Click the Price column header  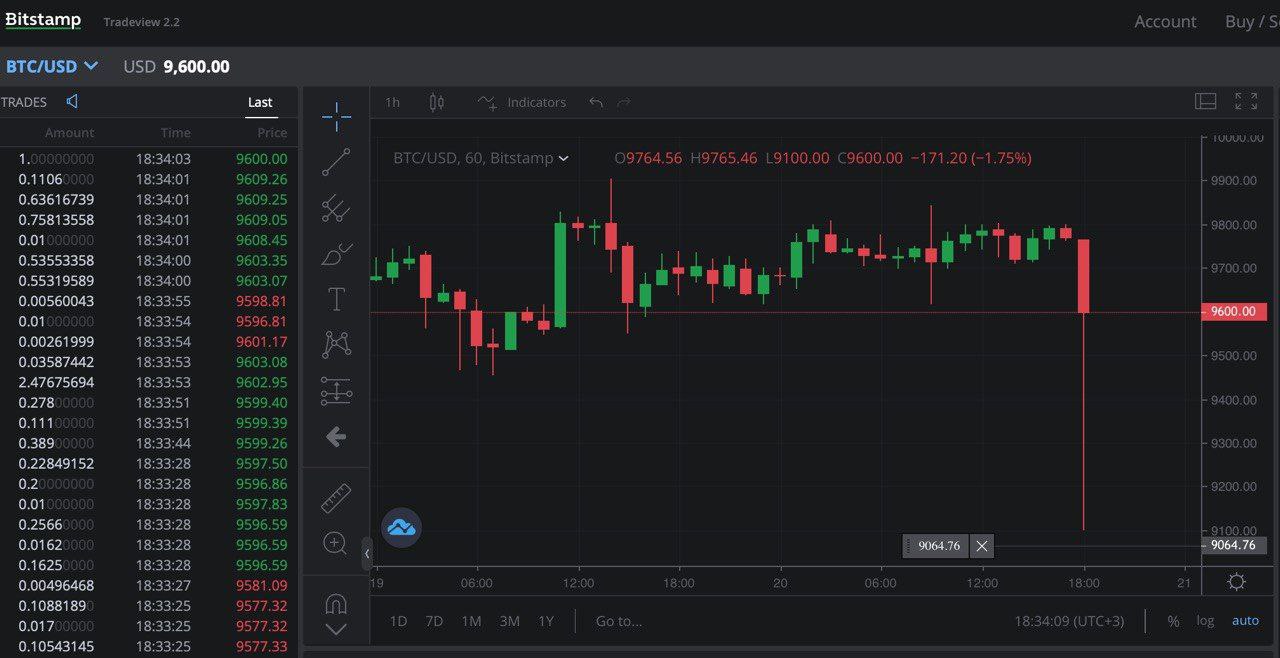(271, 132)
